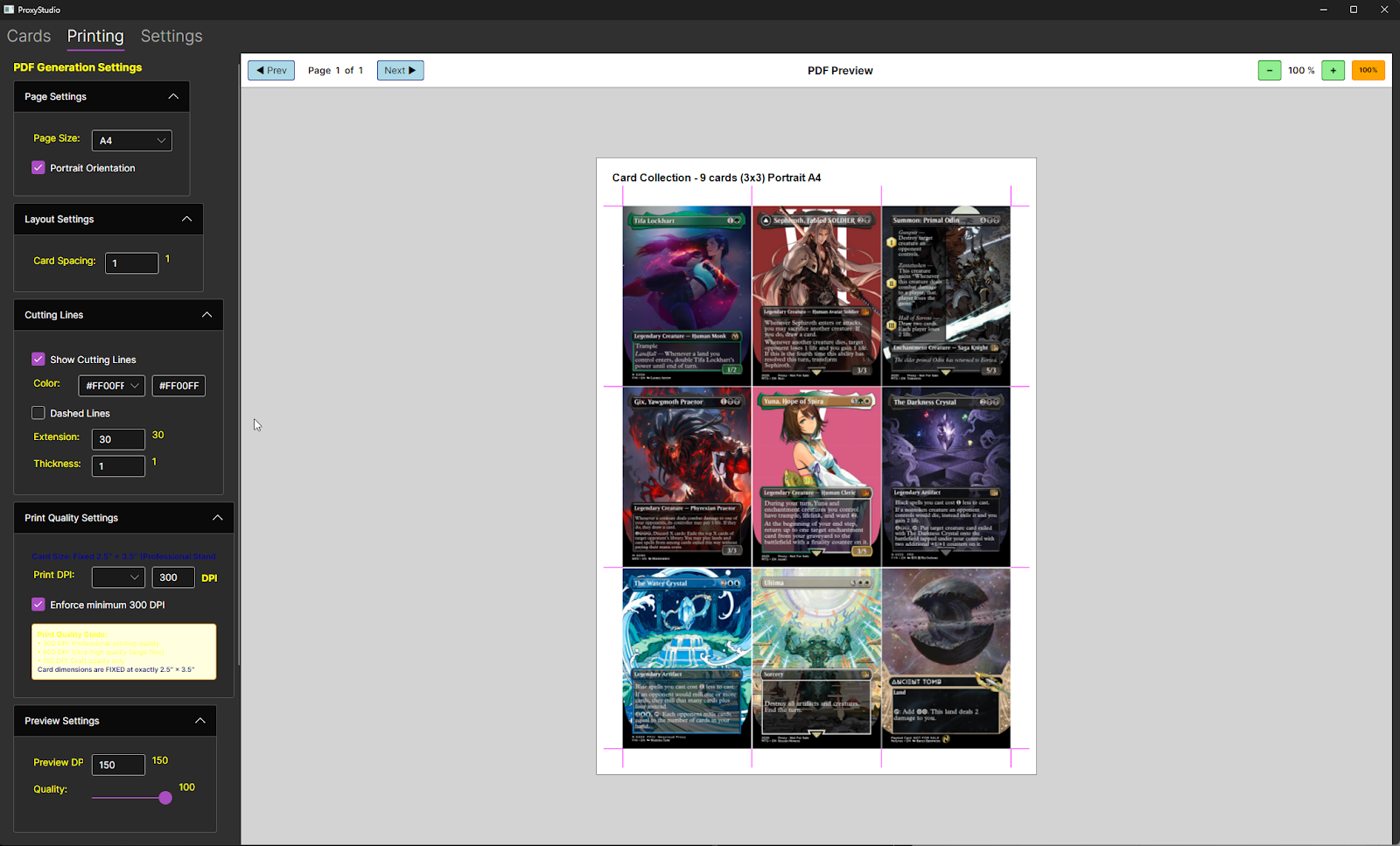Click the ProxyStudio app icon in title bar
This screenshot has width=1400, height=846.
tap(9, 10)
